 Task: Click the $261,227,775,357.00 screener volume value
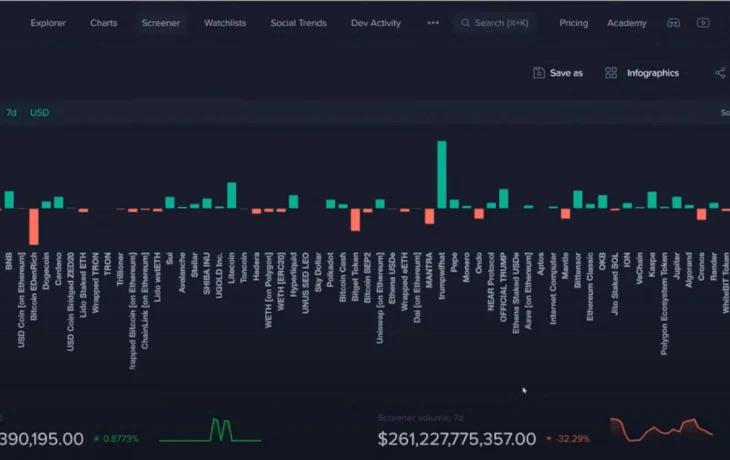(x=457, y=439)
